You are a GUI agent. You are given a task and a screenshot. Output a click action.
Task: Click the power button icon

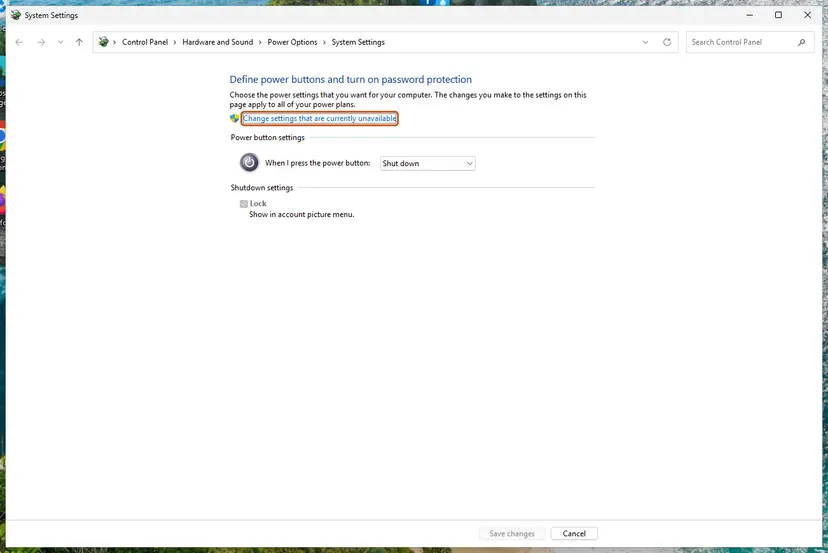click(249, 163)
